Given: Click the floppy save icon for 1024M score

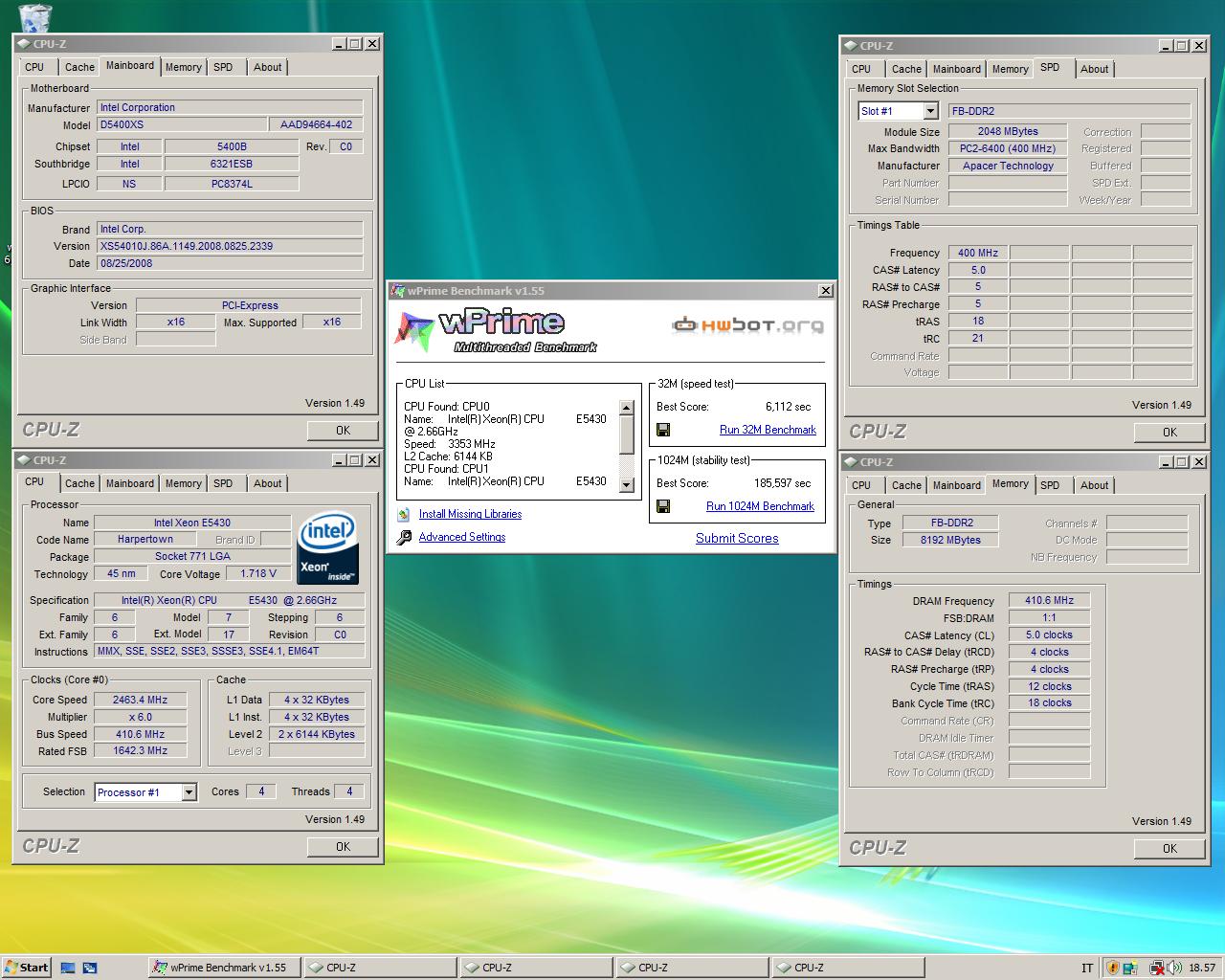Looking at the screenshot, I should point(662,506).
